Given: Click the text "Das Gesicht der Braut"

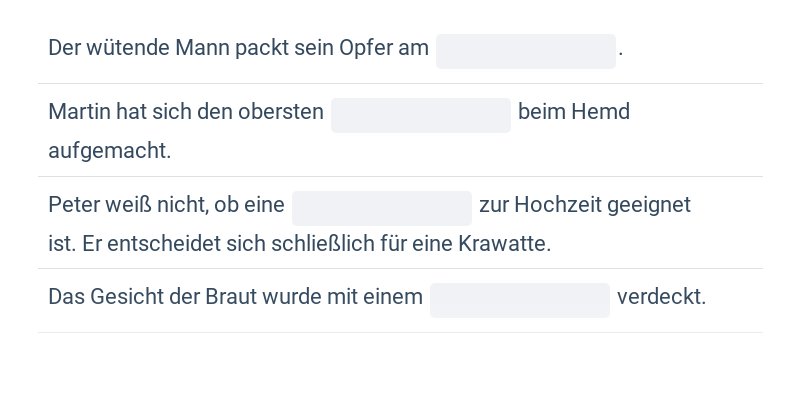Looking at the screenshot, I should coord(152,297).
